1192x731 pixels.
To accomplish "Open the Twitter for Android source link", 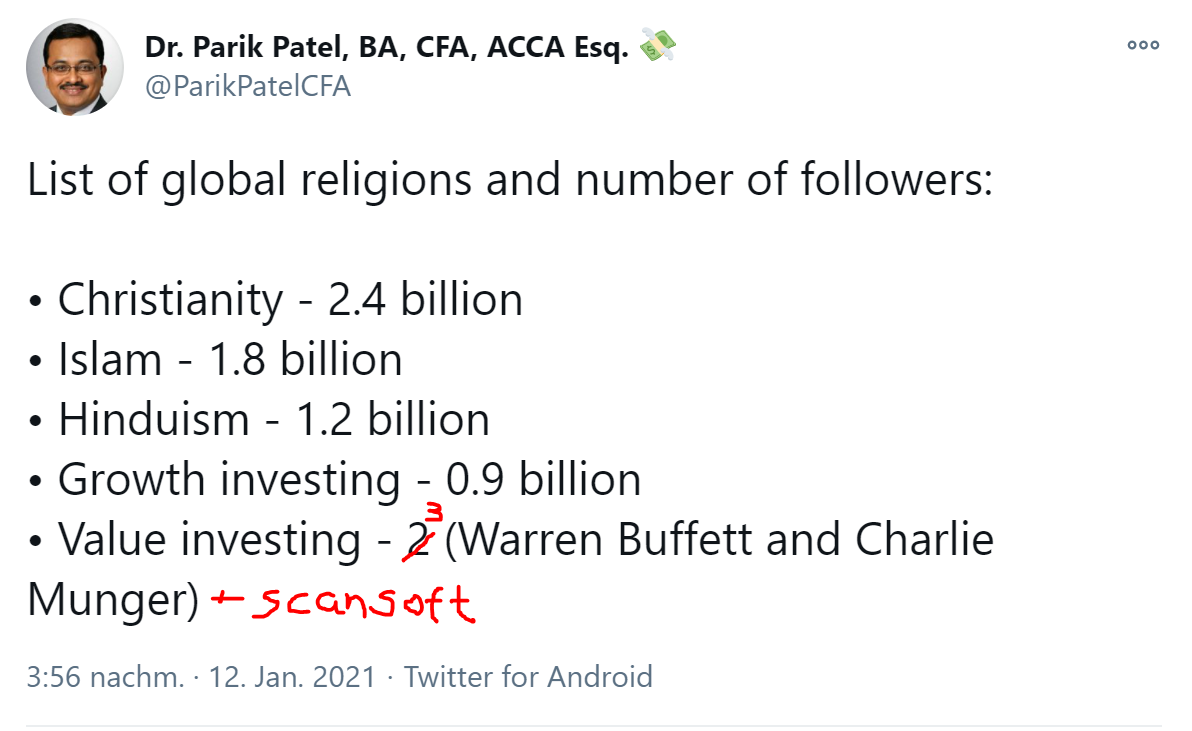I will point(528,677).
